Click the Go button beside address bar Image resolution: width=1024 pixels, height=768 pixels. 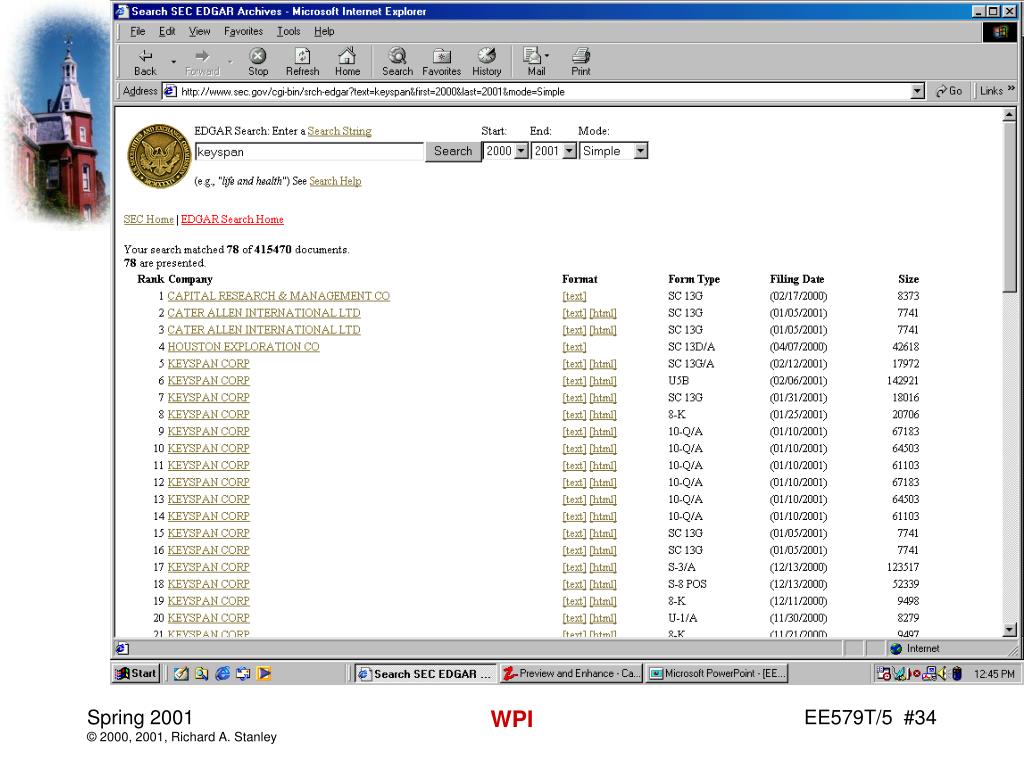(x=949, y=91)
